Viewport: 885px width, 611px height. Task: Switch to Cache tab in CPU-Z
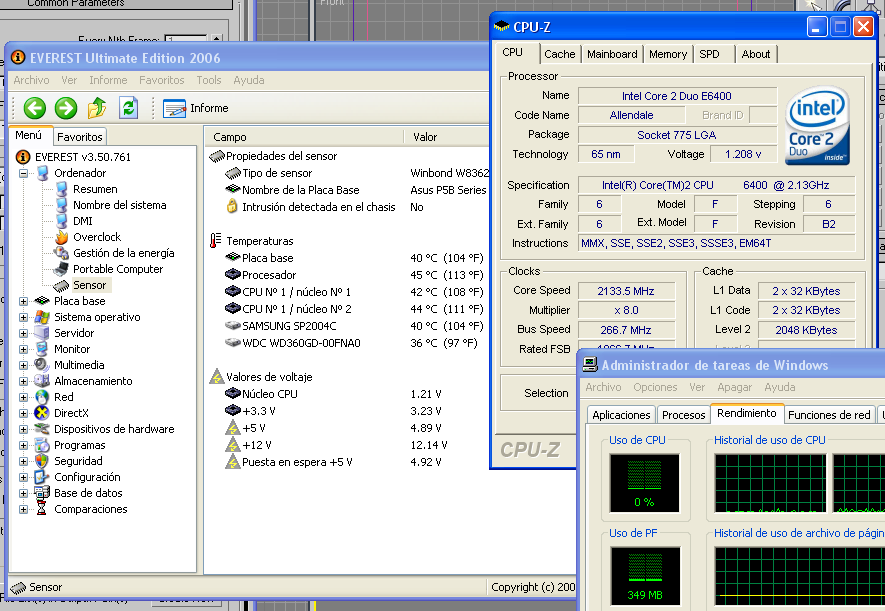pos(559,54)
